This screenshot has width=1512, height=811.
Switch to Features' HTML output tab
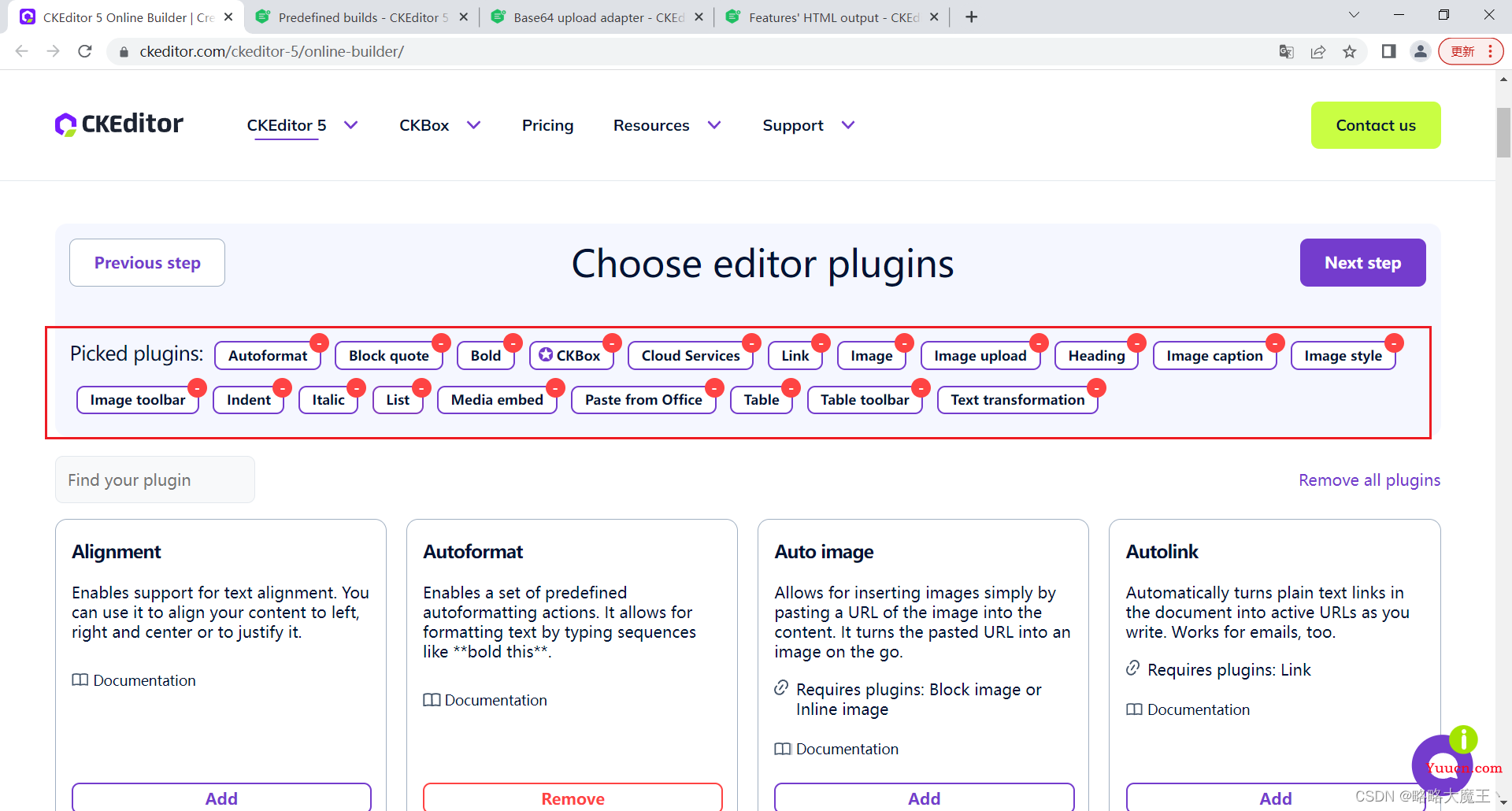pyautogui.click(x=832, y=17)
